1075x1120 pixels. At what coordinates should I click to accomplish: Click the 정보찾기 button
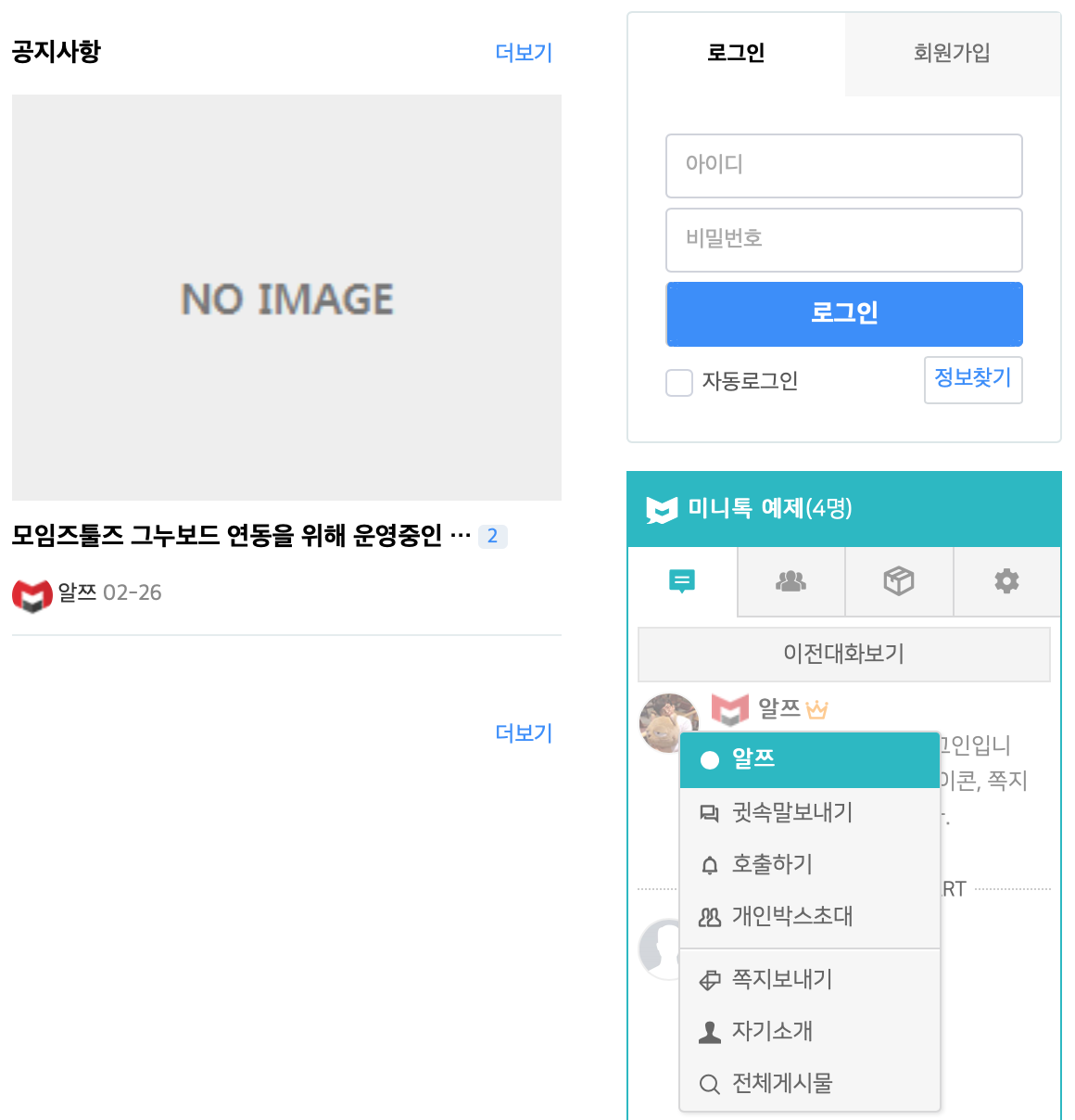(972, 378)
